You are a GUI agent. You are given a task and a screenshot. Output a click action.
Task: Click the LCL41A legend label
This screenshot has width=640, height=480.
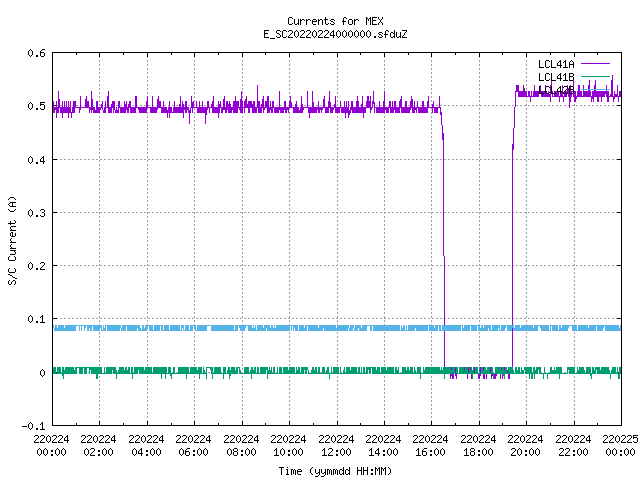coord(556,64)
